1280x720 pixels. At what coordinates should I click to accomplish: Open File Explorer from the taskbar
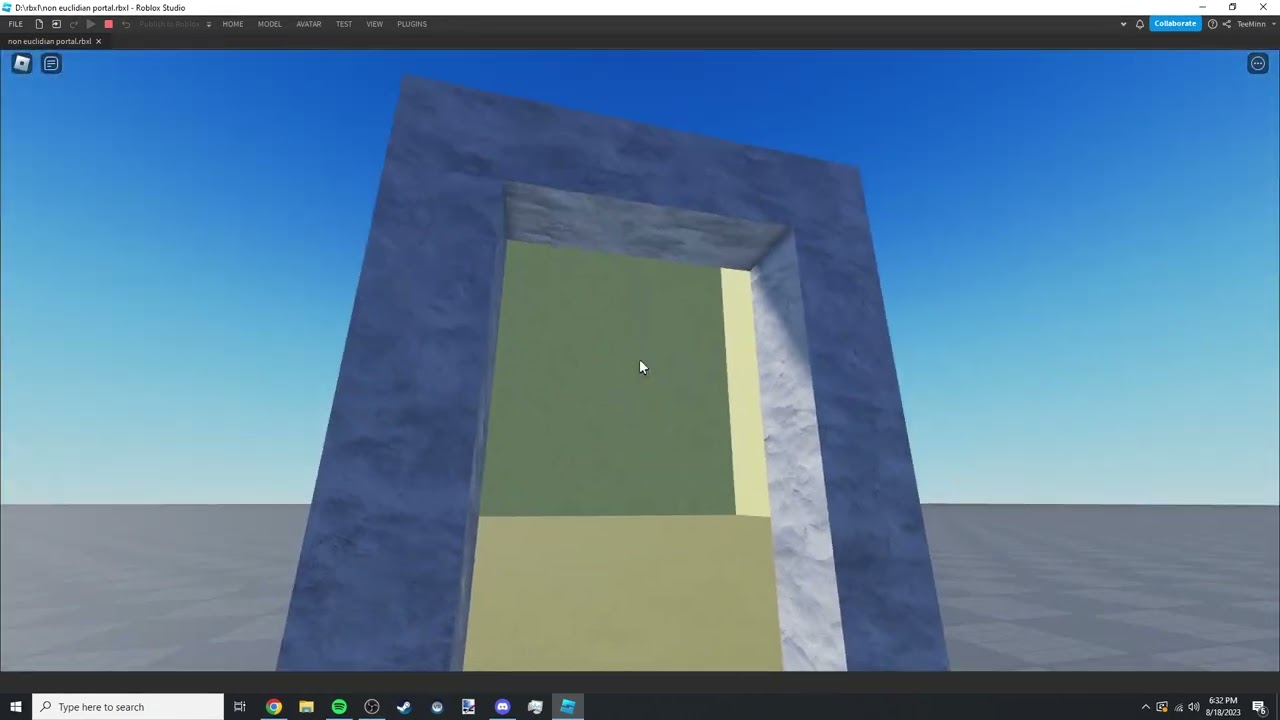[x=306, y=707]
